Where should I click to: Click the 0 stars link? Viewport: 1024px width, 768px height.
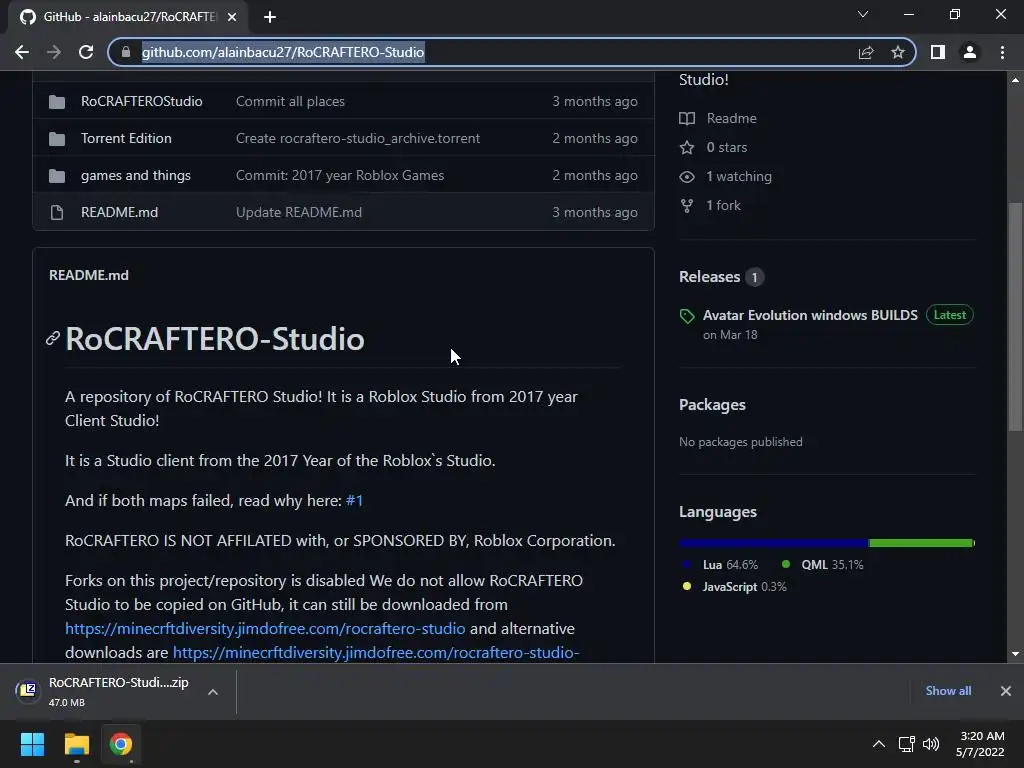726,148
